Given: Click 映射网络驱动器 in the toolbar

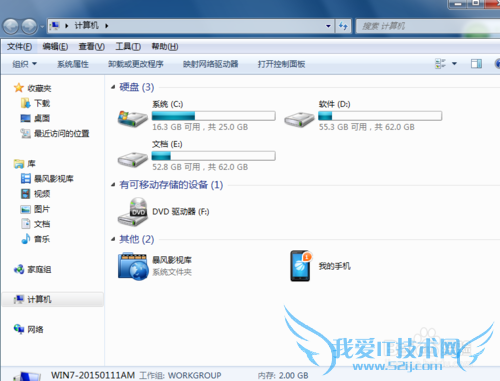Looking at the screenshot, I should click(210, 64).
